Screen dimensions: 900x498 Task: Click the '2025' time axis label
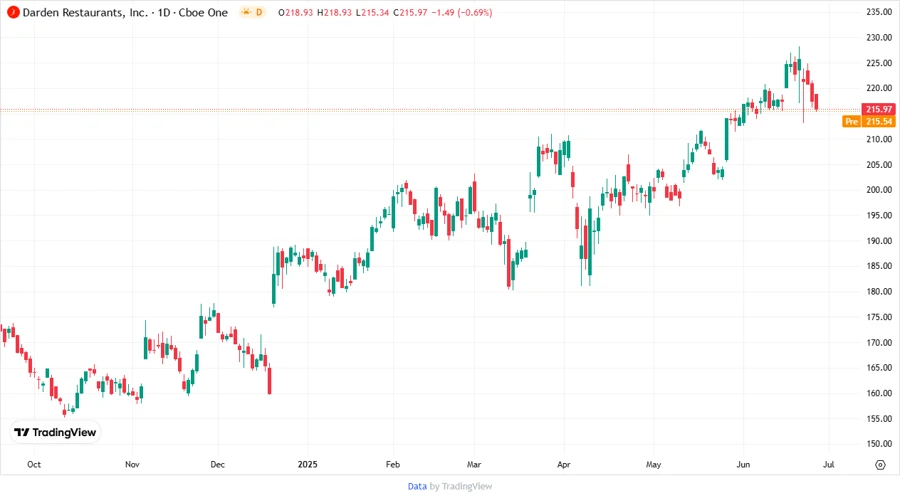point(307,464)
